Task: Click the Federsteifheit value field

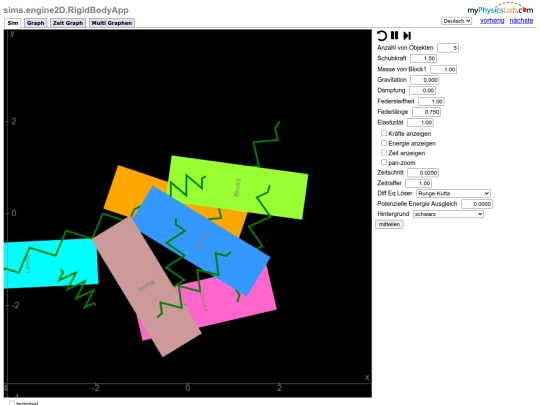Action: [x=431, y=101]
